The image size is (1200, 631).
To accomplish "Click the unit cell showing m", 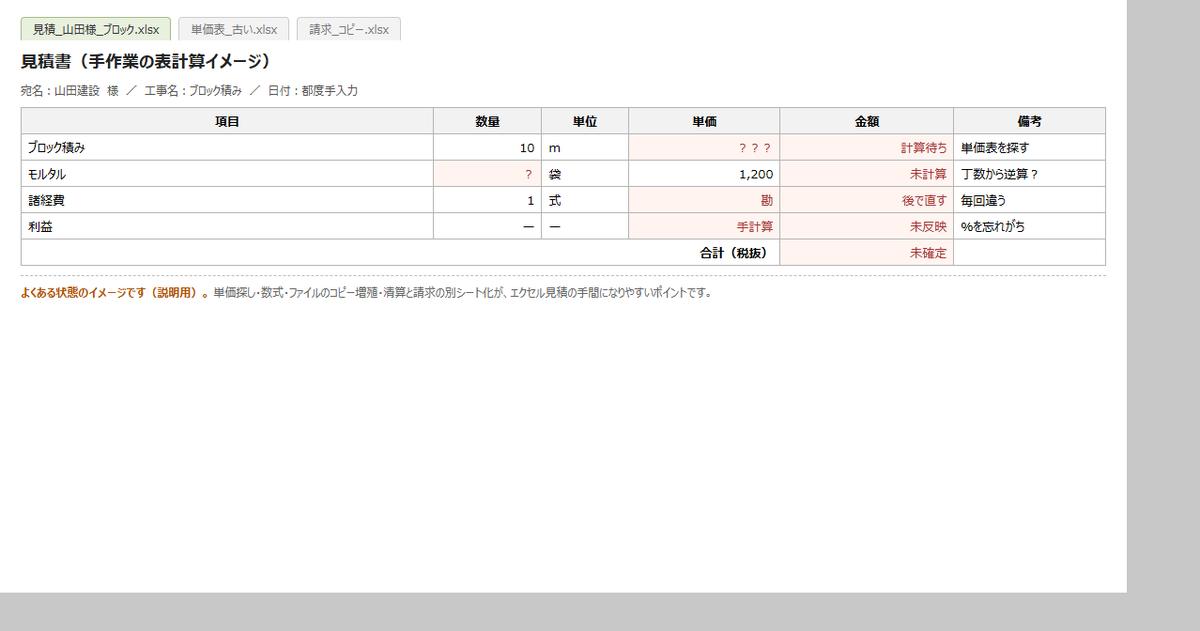I will coord(585,147).
